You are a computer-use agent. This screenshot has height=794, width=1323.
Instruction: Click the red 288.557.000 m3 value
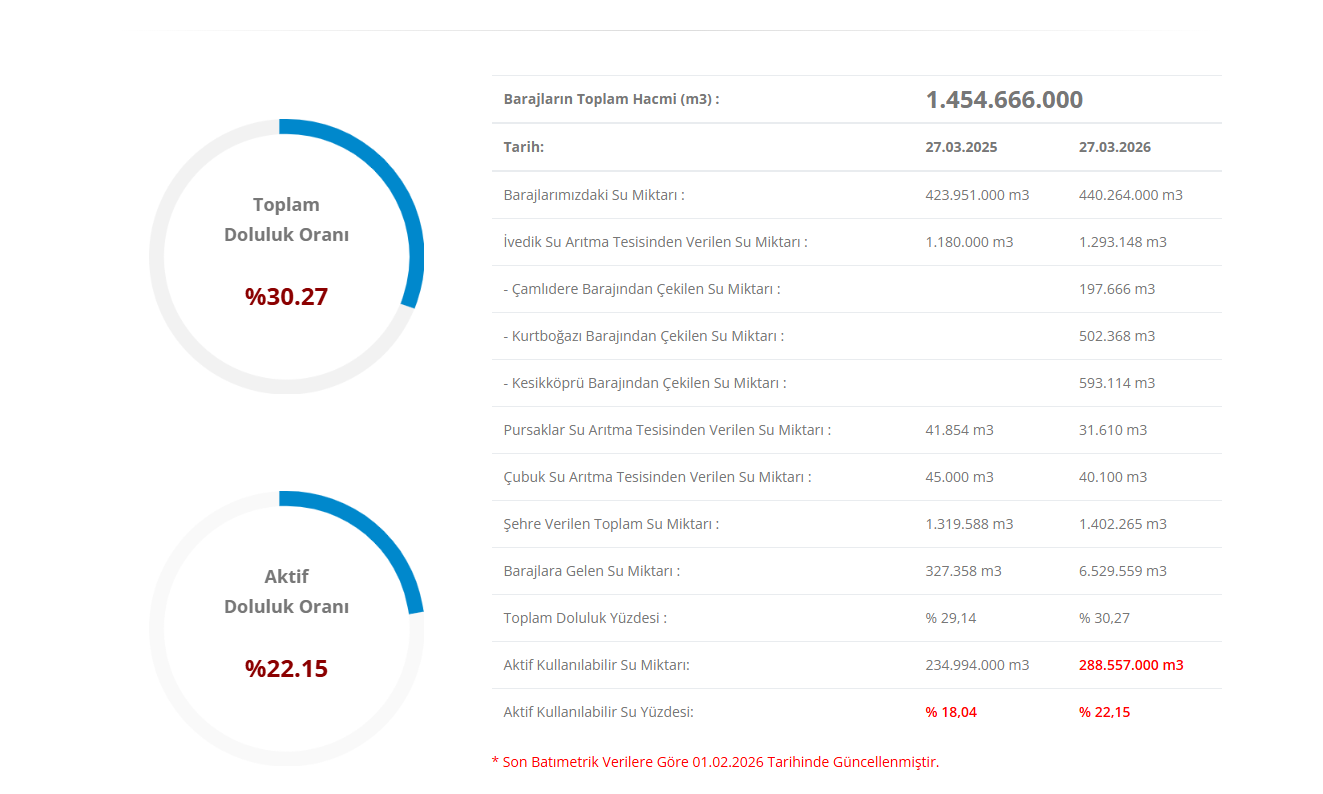point(1130,665)
